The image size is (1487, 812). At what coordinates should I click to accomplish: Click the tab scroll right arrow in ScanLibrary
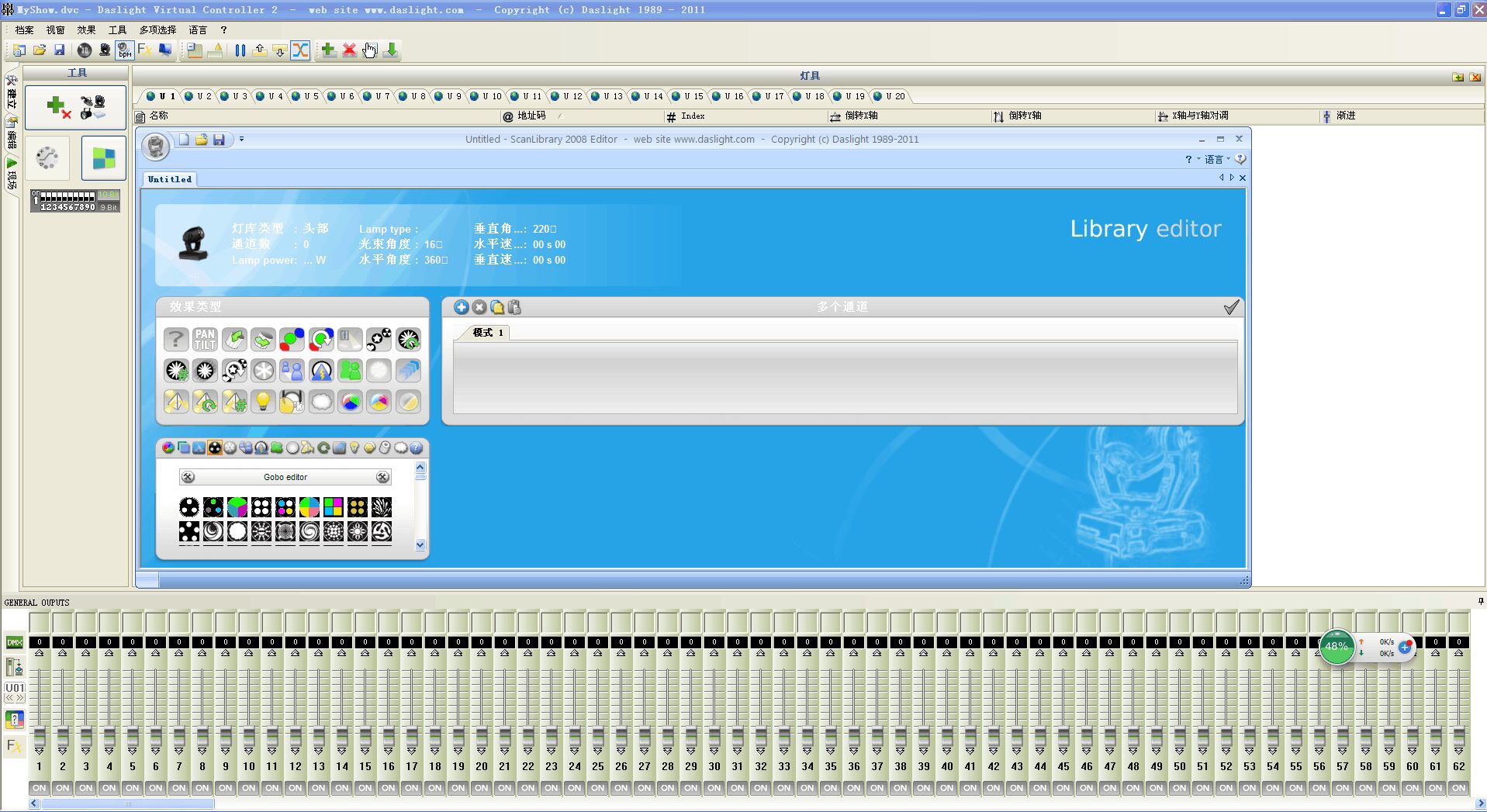pyautogui.click(x=1232, y=178)
